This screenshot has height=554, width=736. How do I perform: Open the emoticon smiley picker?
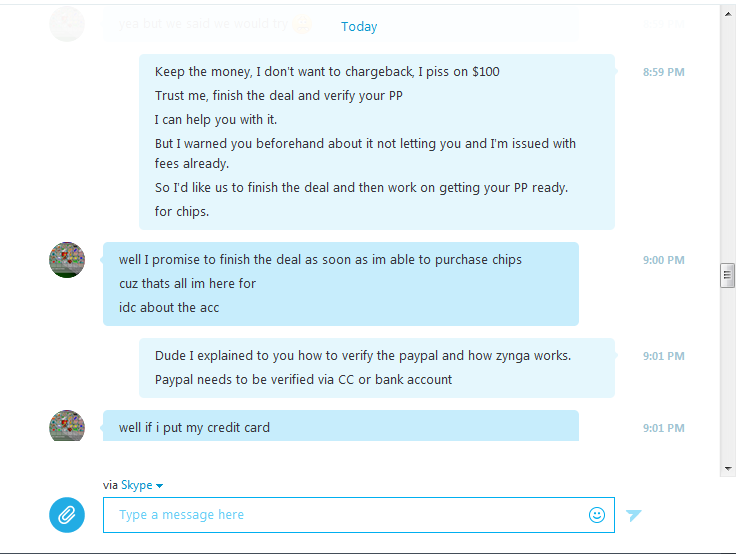[x=597, y=515]
